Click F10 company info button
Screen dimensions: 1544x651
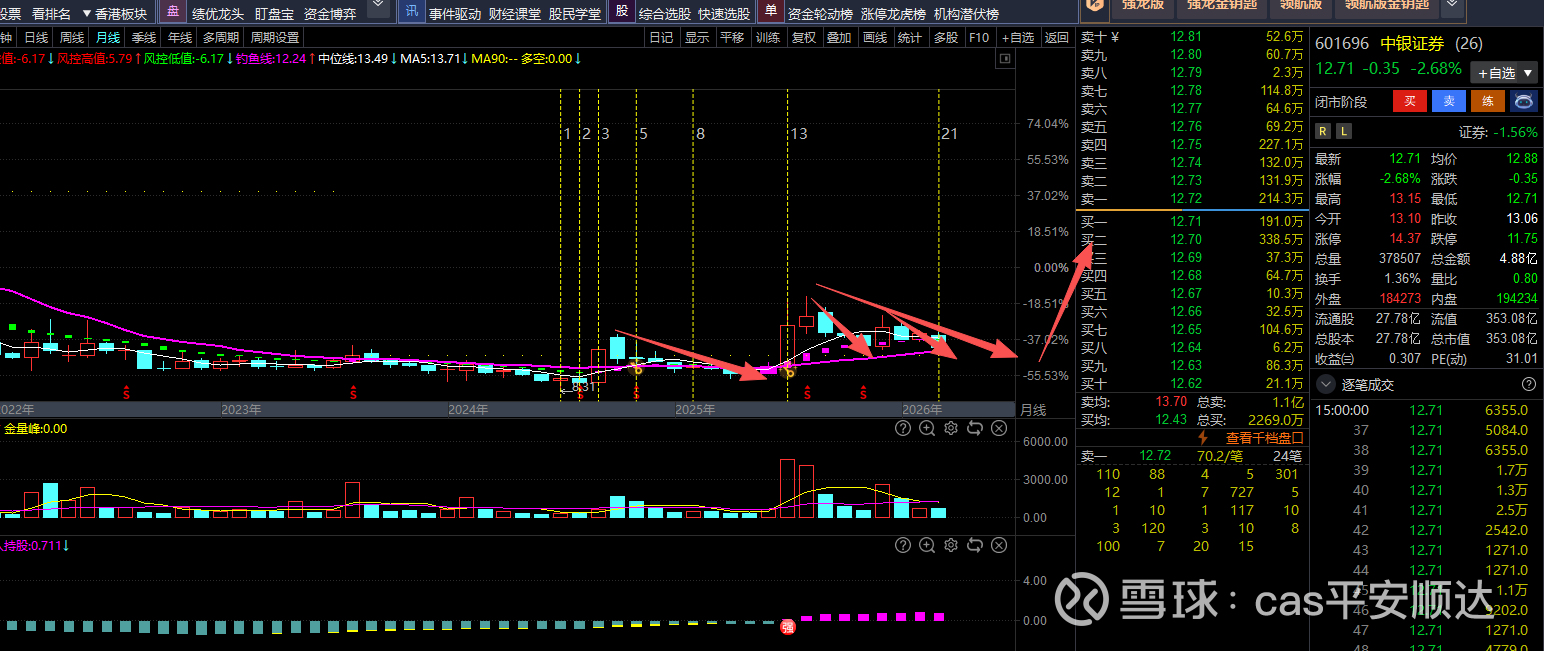[979, 38]
